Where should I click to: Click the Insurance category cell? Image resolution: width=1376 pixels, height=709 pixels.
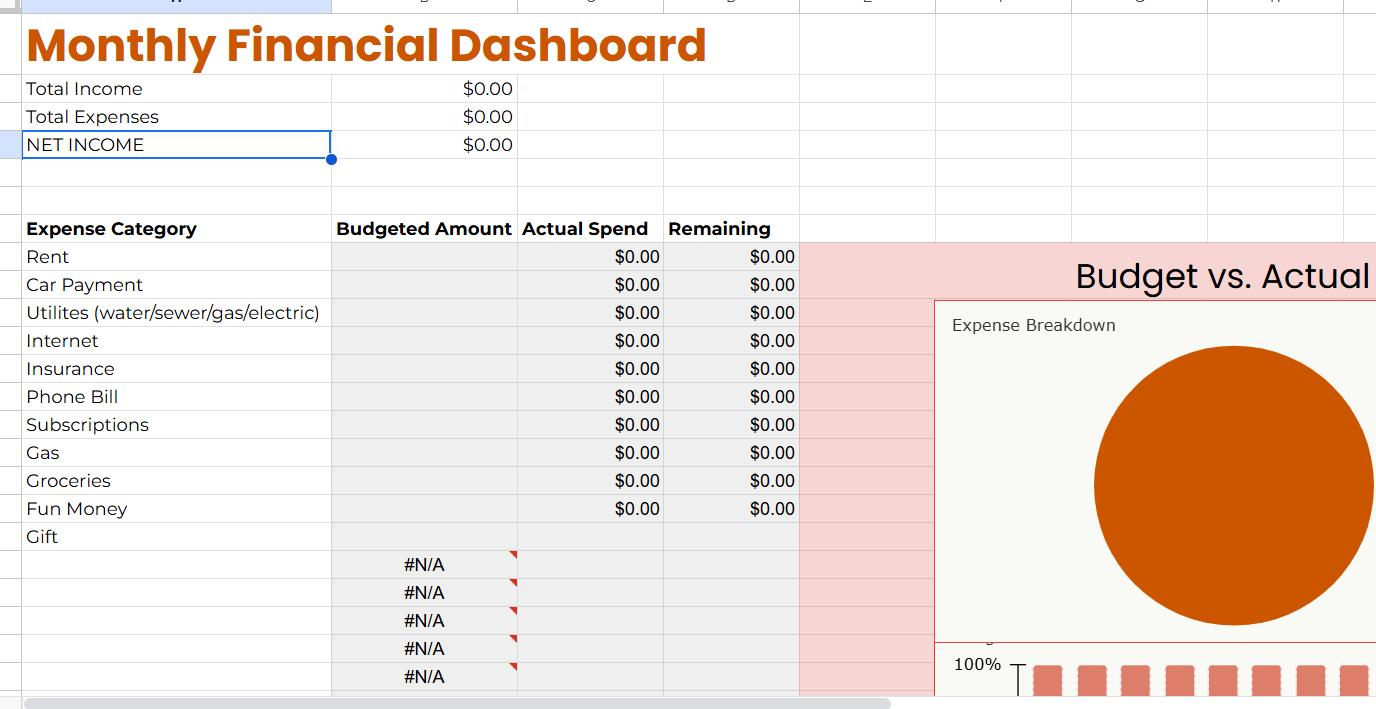(x=176, y=369)
